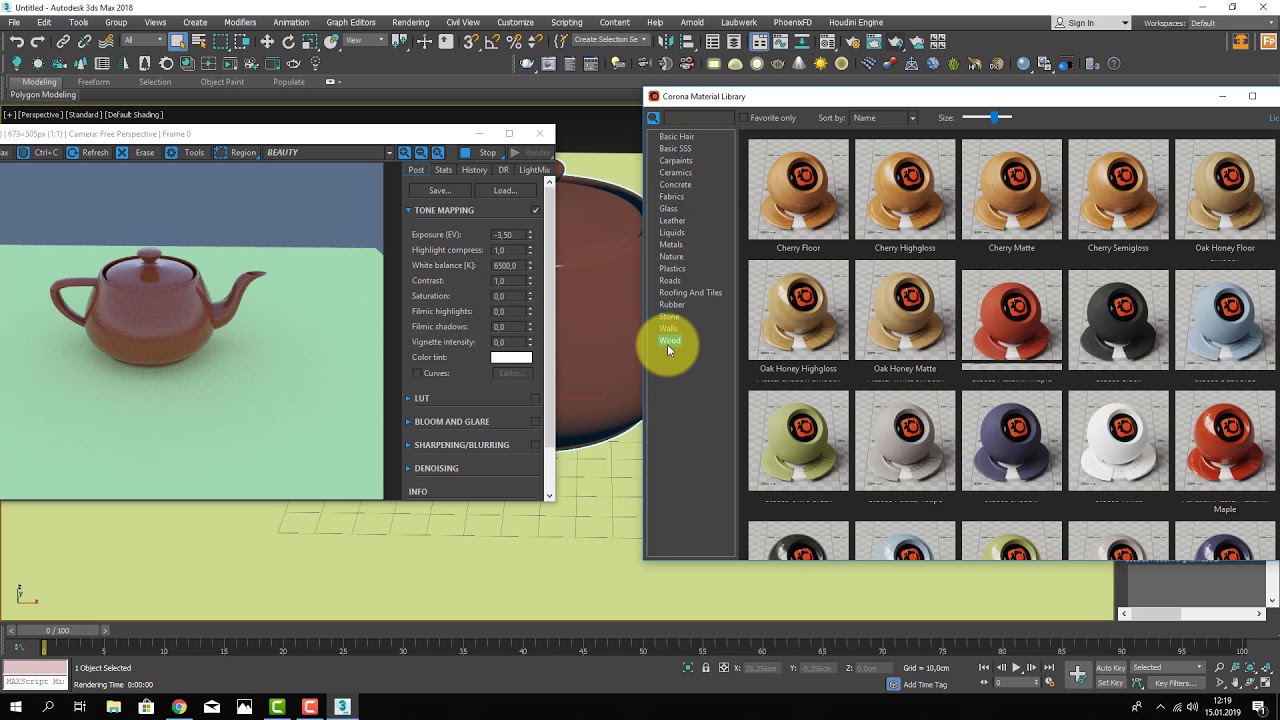Tick the Curves checkbox
Screen dimensions: 1280x720
(x=417, y=373)
